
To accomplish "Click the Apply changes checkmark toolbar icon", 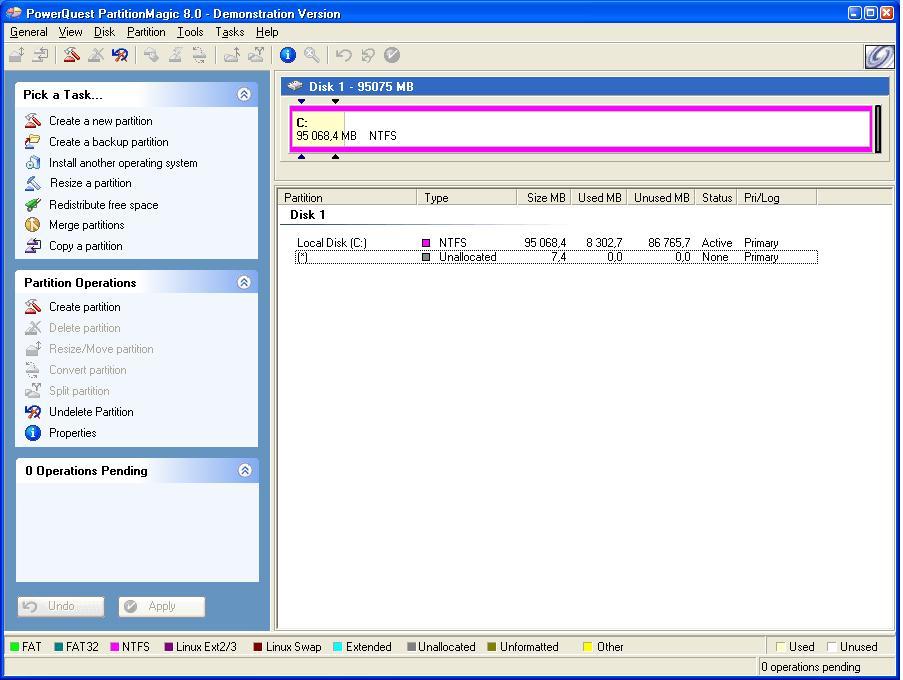I will (x=392, y=55).
